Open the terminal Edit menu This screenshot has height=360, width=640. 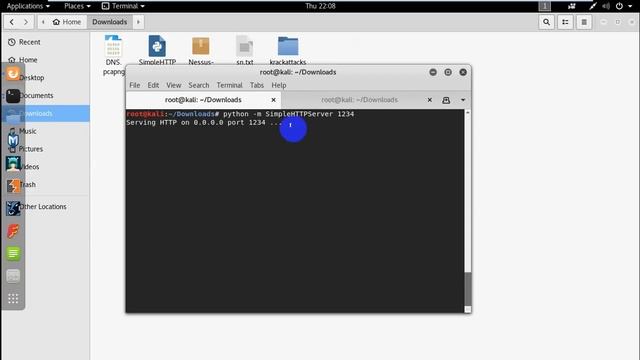coord(153,85)
